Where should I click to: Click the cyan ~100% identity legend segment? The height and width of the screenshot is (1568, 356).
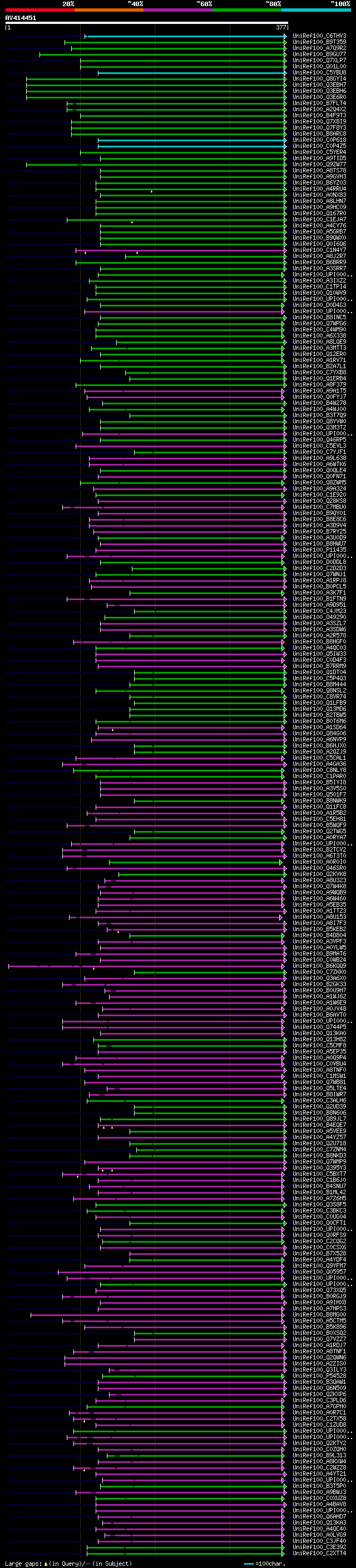tap(316, 10)
